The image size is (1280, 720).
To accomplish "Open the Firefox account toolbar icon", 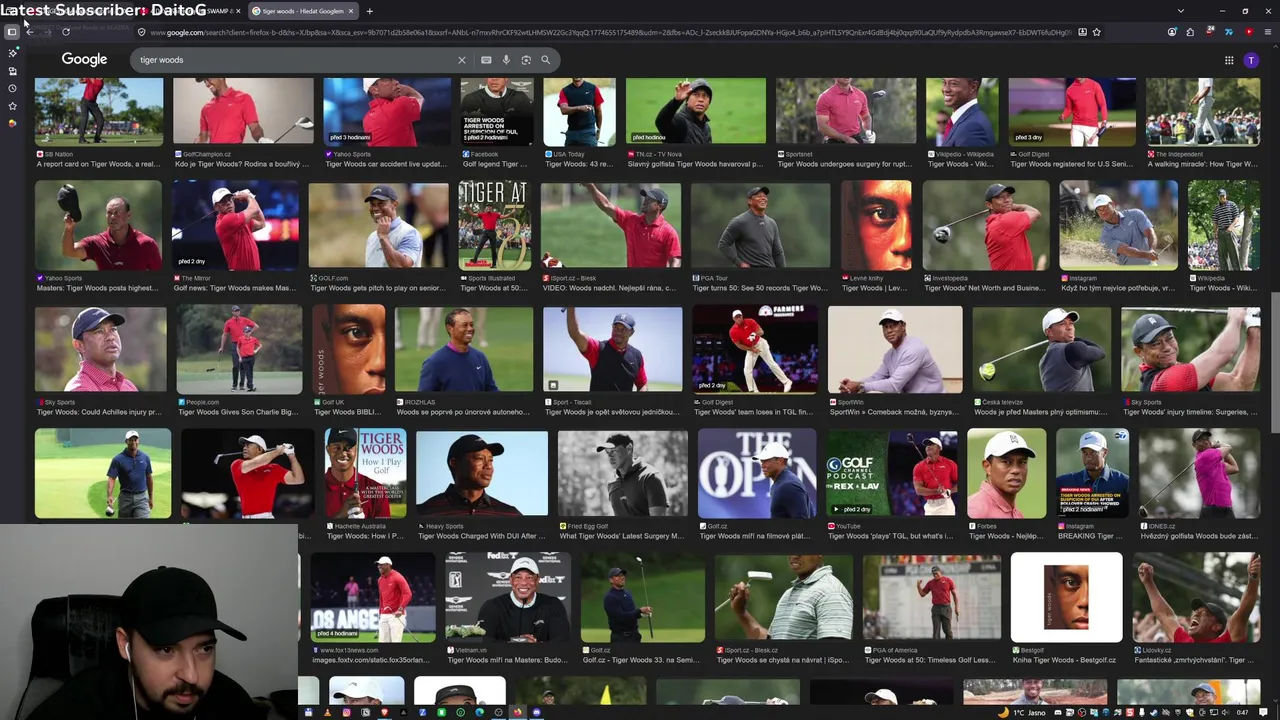I will point(1172,32).
